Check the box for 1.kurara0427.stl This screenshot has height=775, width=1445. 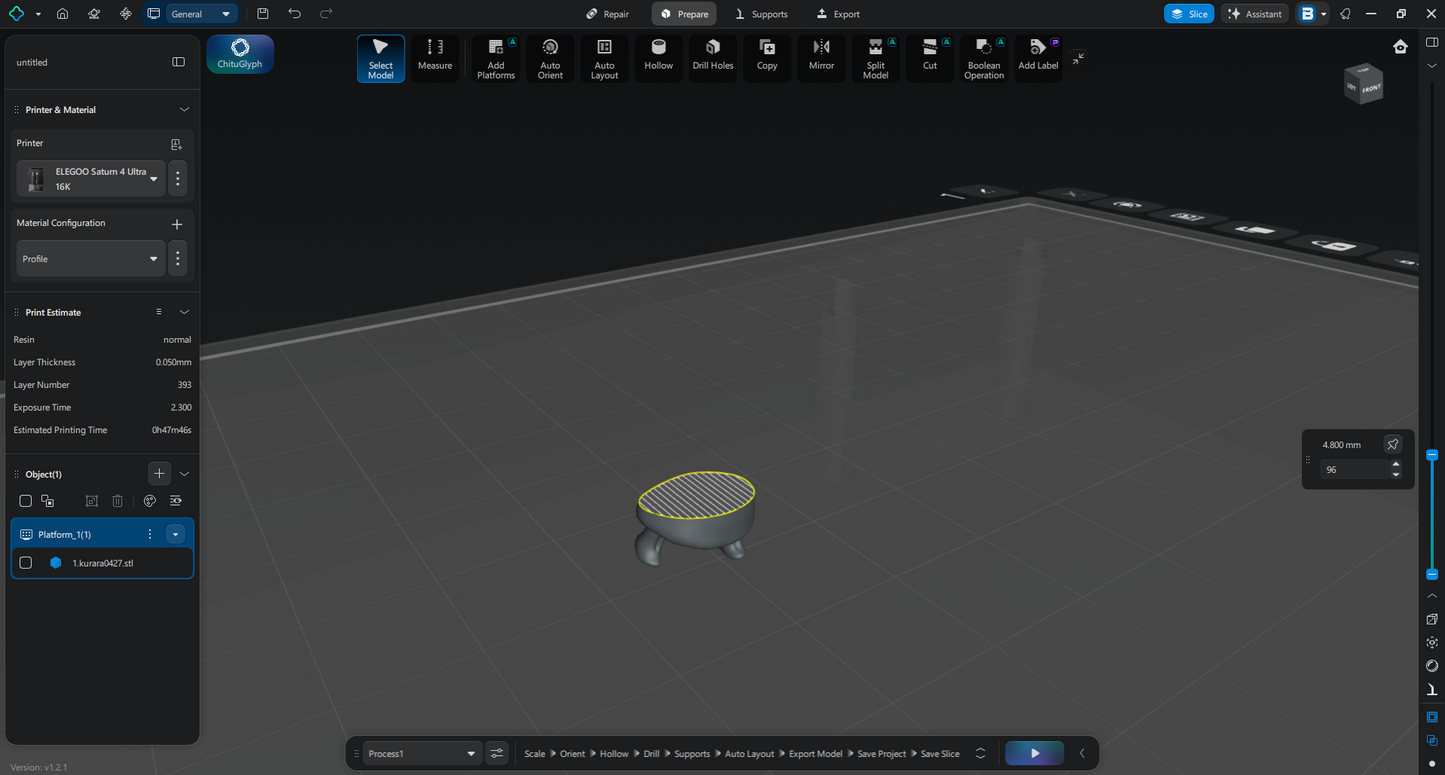[26, 563]
